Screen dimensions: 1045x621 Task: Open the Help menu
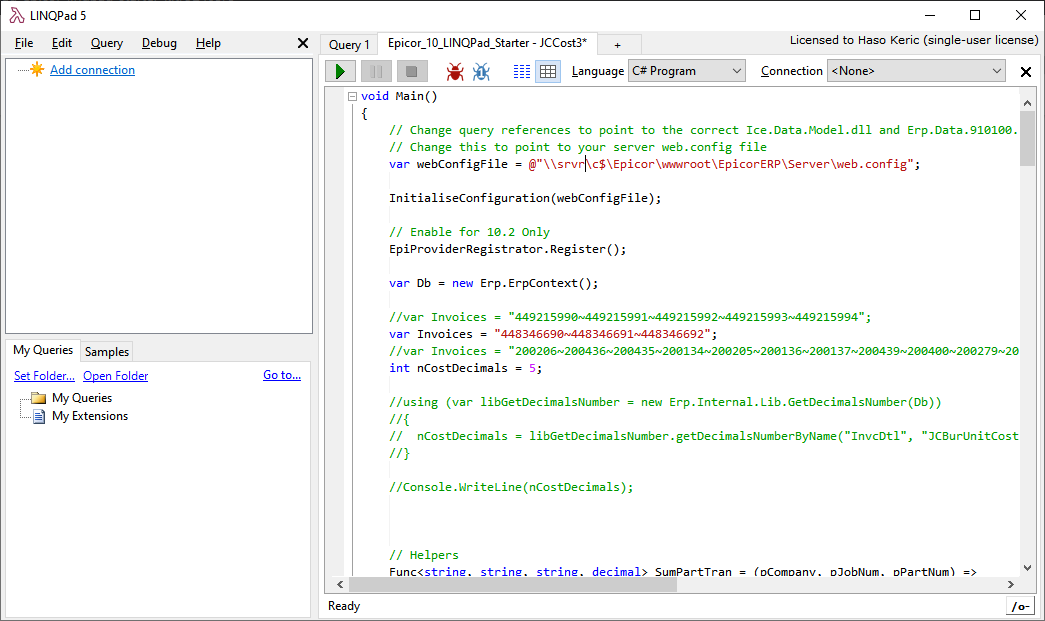coord(208,43)
